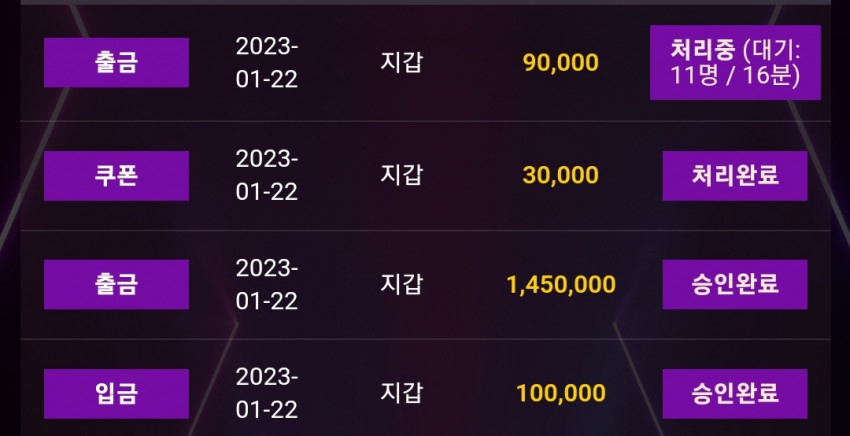Open the 쿠폰 transaction type label
The image size is (850, 436).
[116, 176]
